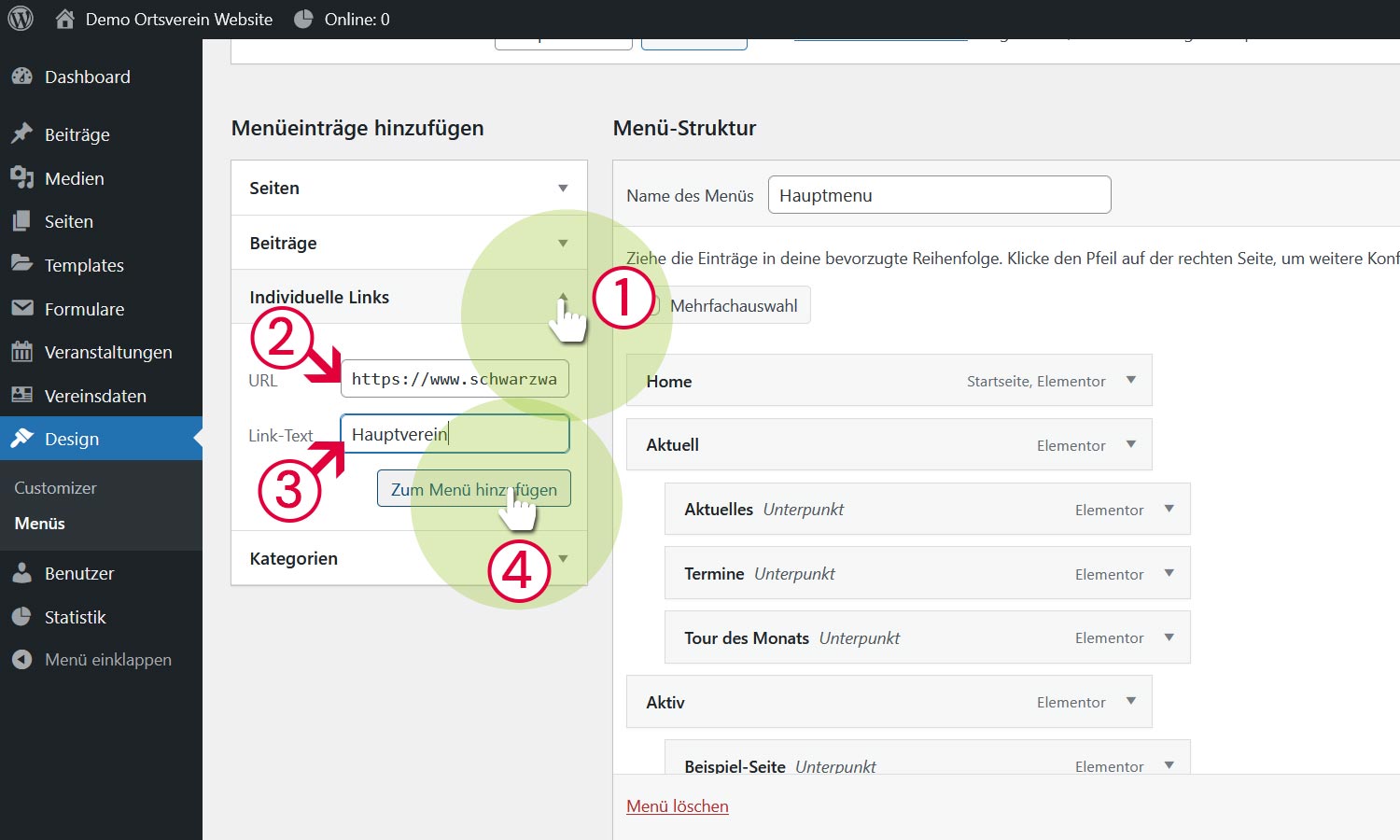1400x840 pixels.
Task: Expand the Aktuell menu item settings
Action: point(1131,444)
